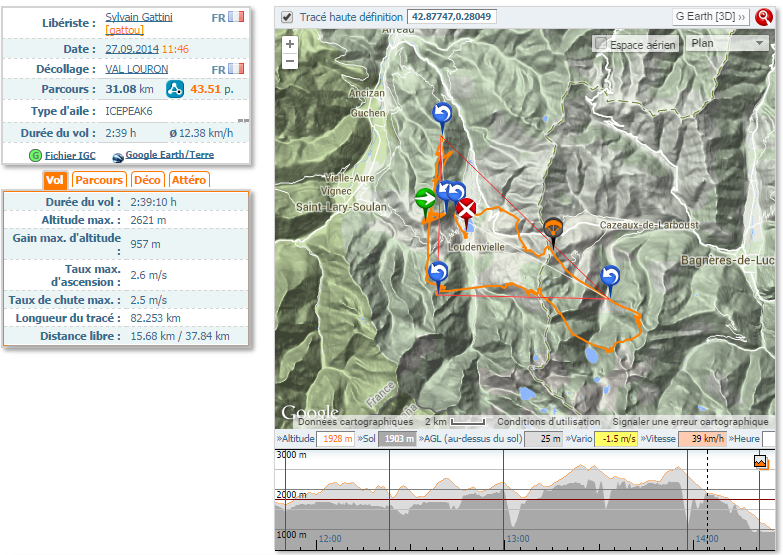This screenshot has height=555, width=783.
Task: Click the Saint-Lary-Soulan label on map
Action: point(341,207)
